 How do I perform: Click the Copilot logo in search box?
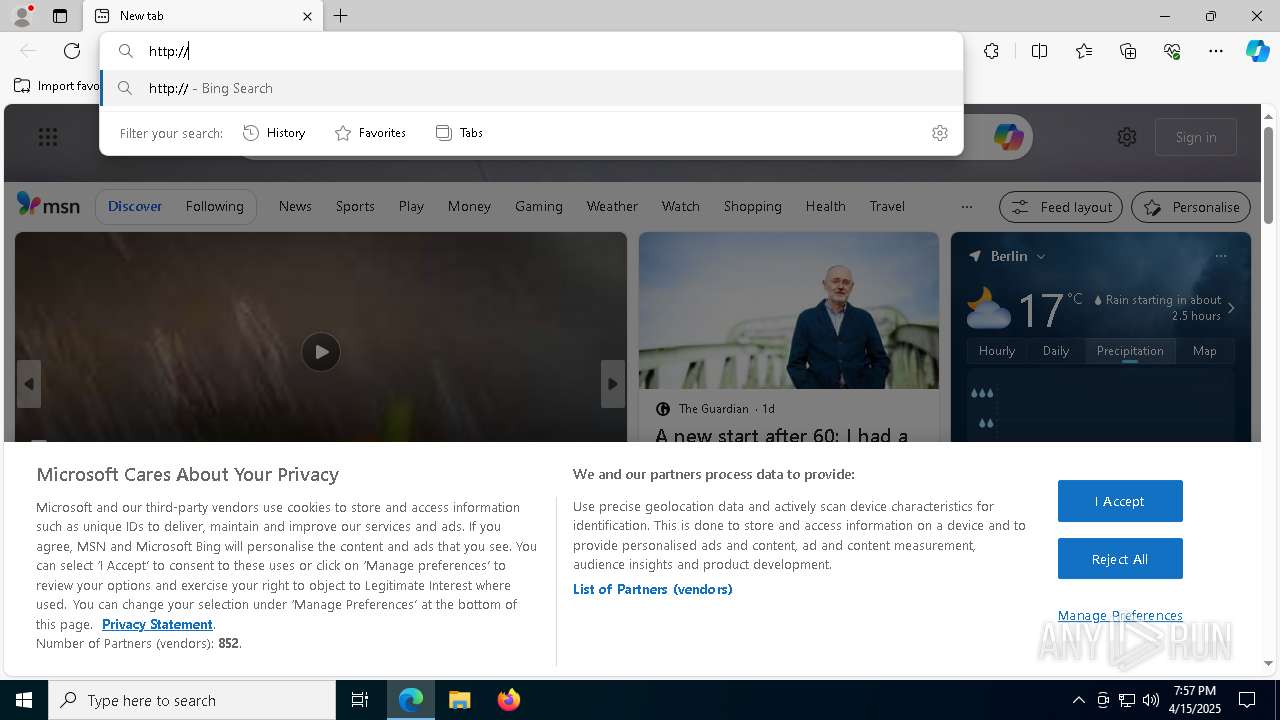click(x=1008, y=137)
